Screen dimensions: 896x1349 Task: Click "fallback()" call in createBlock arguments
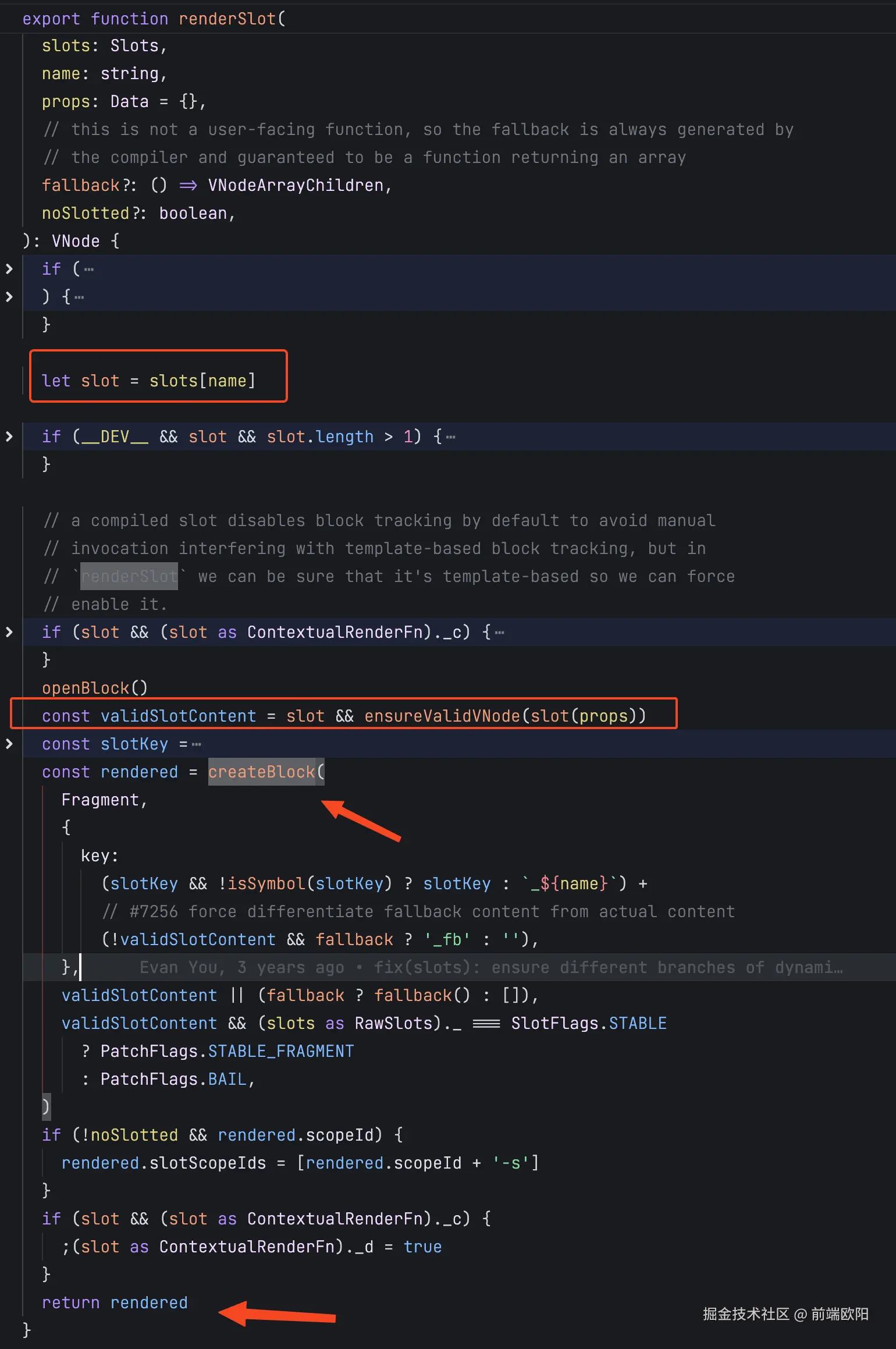coord(422,995)
